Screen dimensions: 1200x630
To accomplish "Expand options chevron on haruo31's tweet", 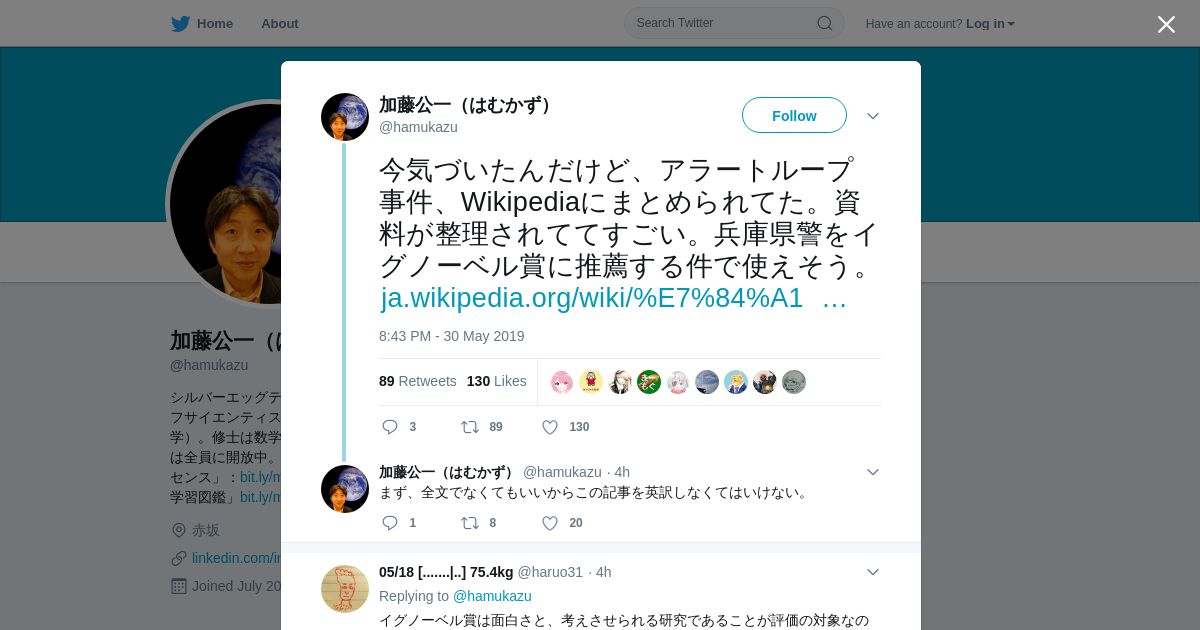I will (873, 572).
